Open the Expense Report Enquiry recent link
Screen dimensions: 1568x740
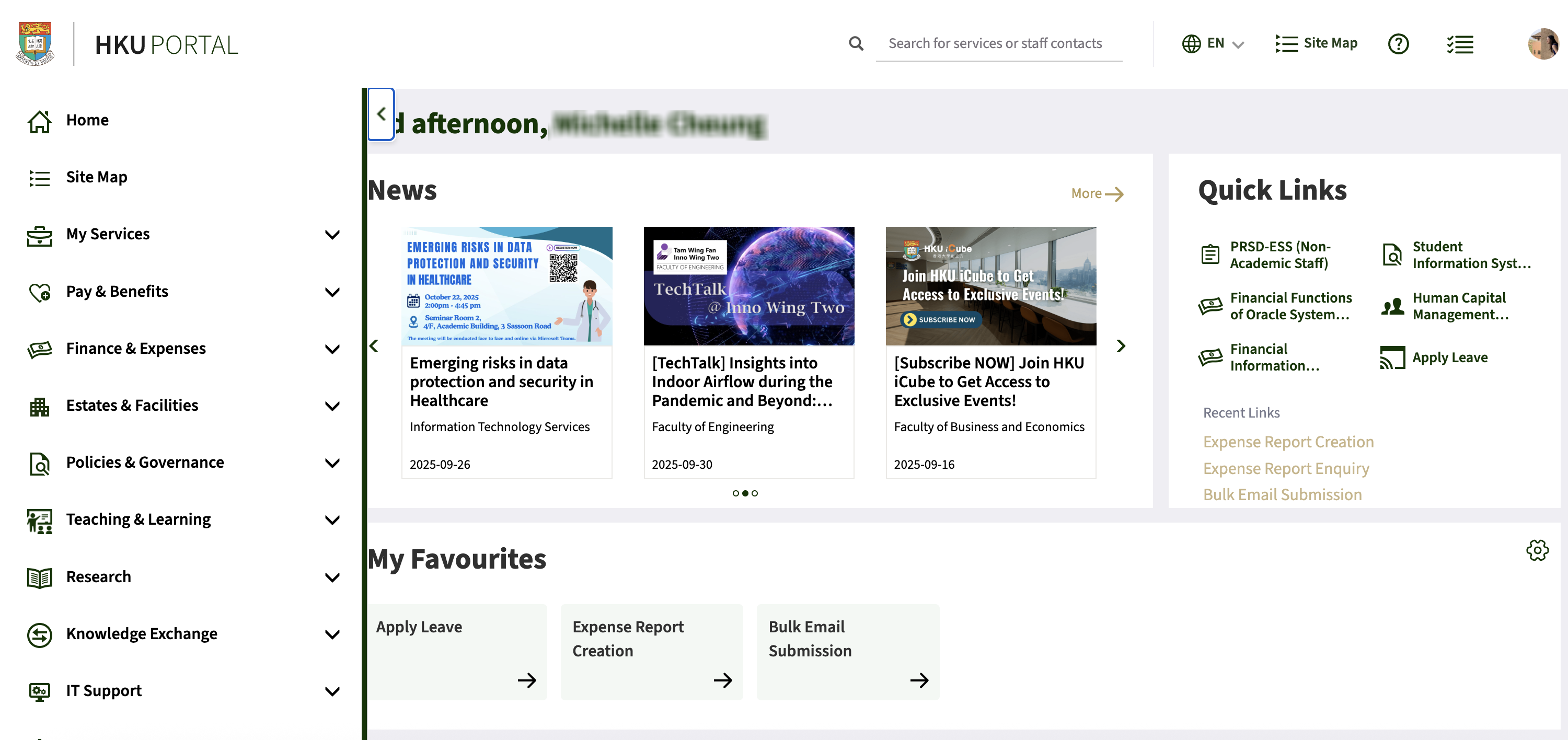[1286, 469]
